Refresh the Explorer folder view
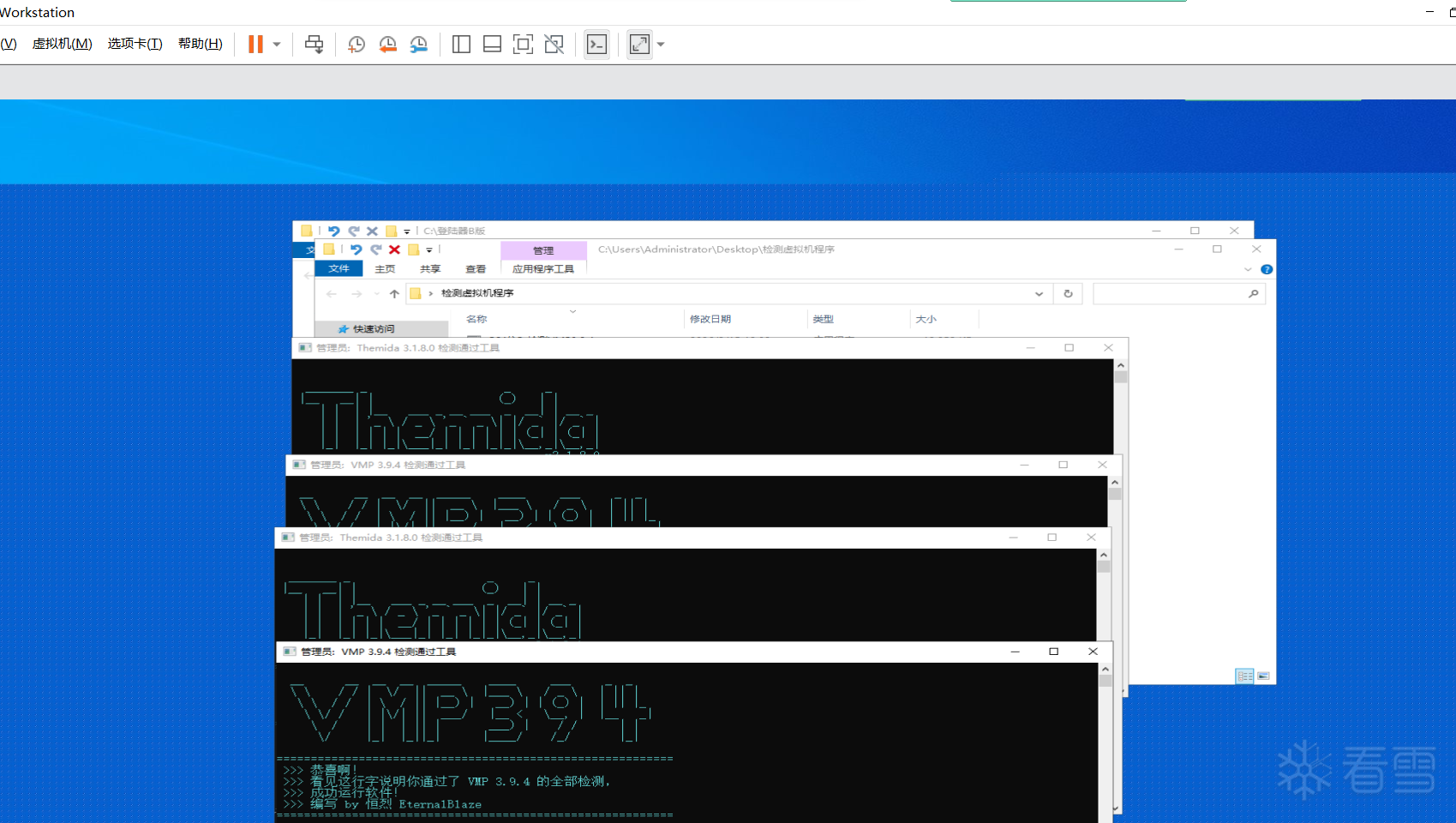Viewport: 1456px width, 823px height. click(x=1068, y=293)
